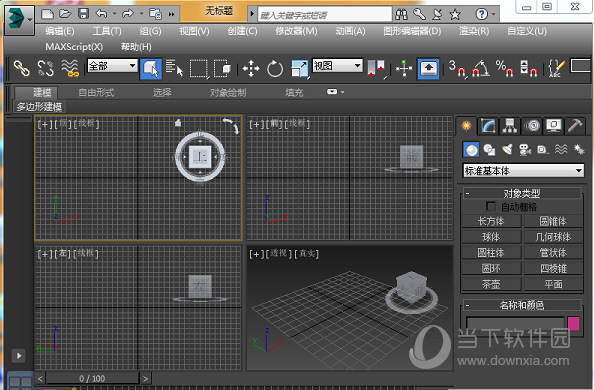Toggle the Percent Snap button

click(505, 69)
